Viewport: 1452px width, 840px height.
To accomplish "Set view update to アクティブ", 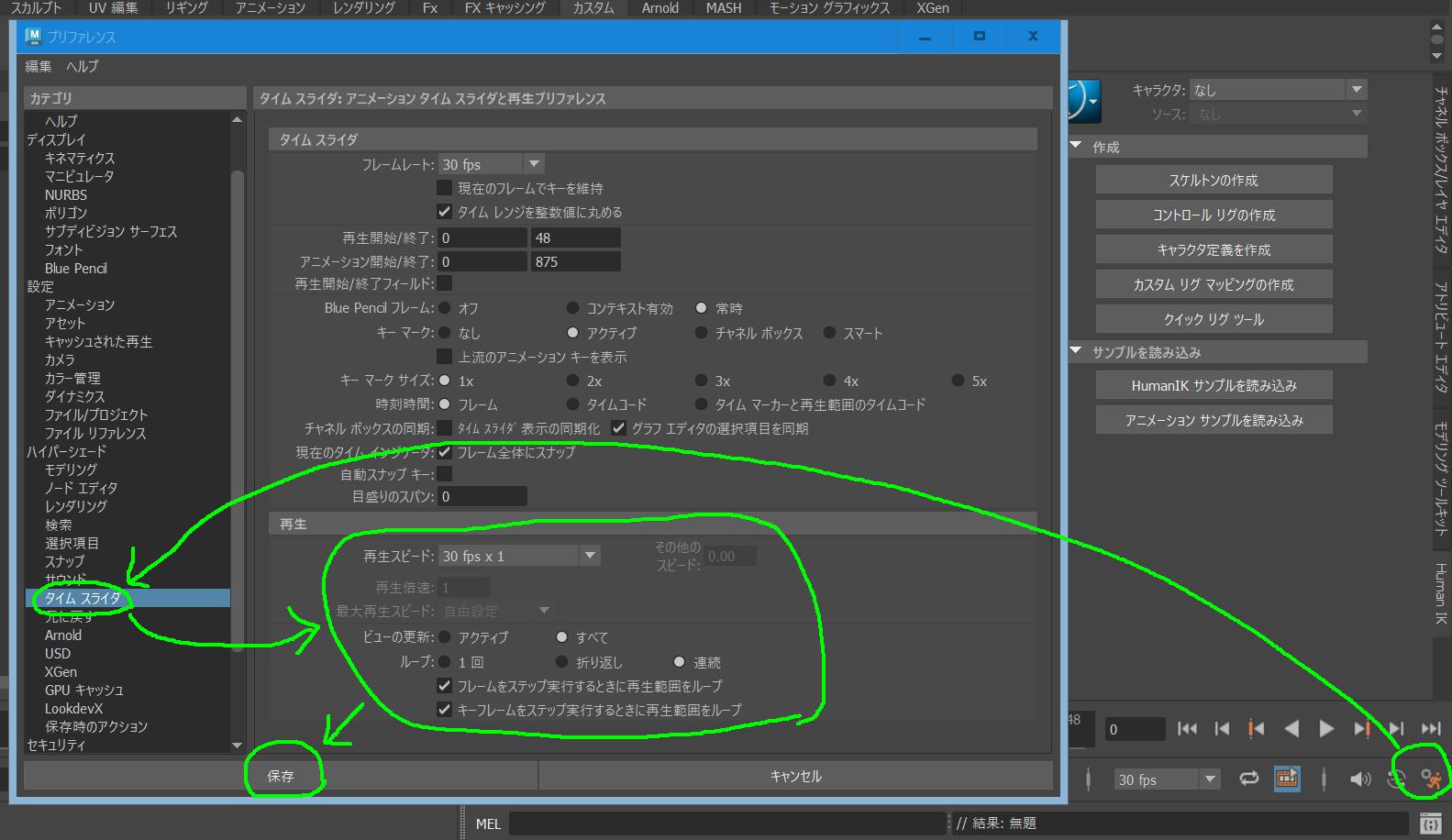I will 445,636.
